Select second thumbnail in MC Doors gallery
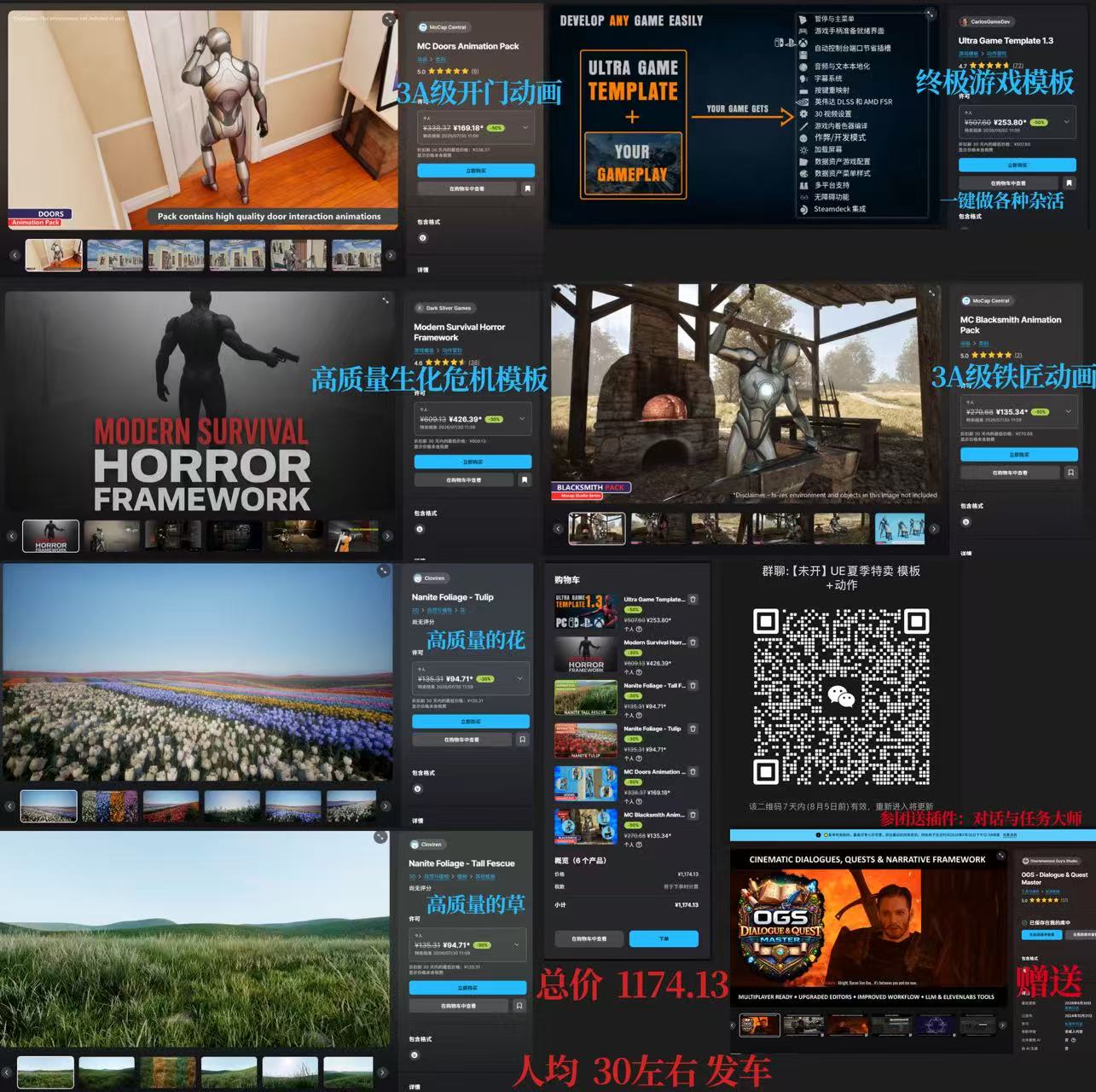 [x=115, y=255]
